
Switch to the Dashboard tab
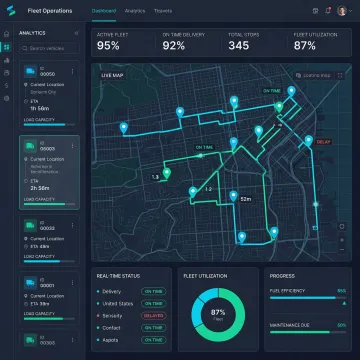point(104,11)
